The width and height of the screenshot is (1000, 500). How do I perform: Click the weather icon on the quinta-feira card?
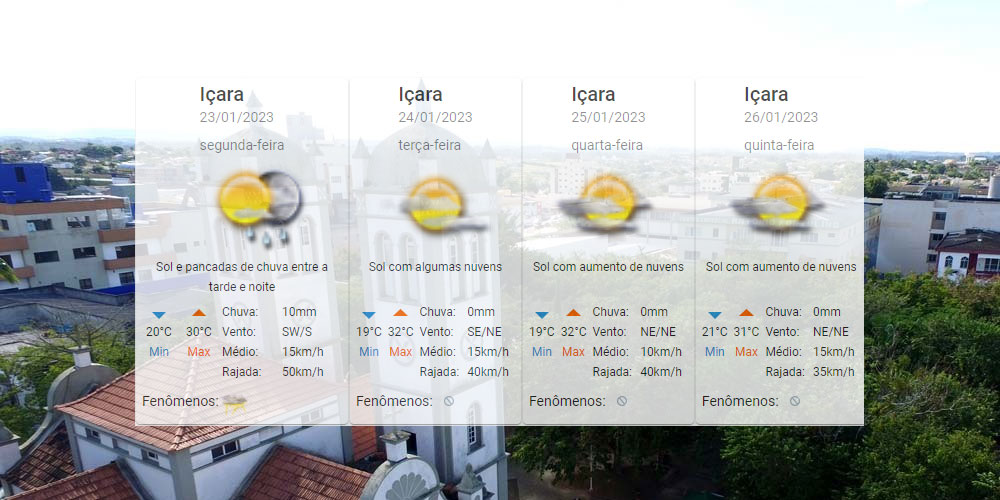tap(779, 203)
